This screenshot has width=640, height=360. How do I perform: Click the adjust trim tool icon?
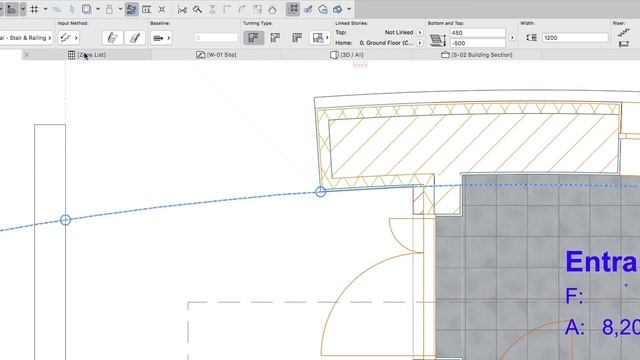(197, 9)
